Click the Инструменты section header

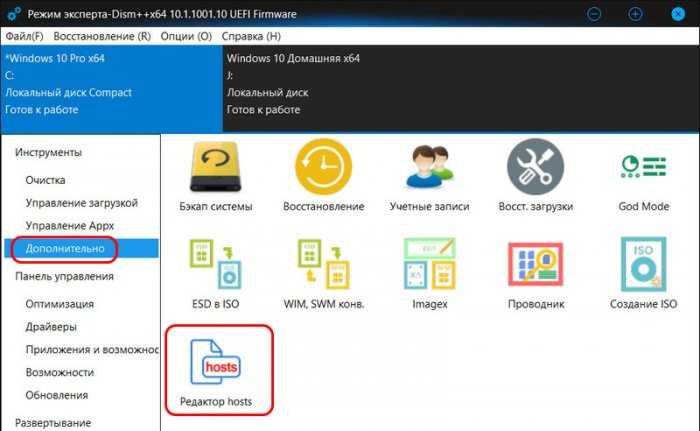(x=48, y=152)
